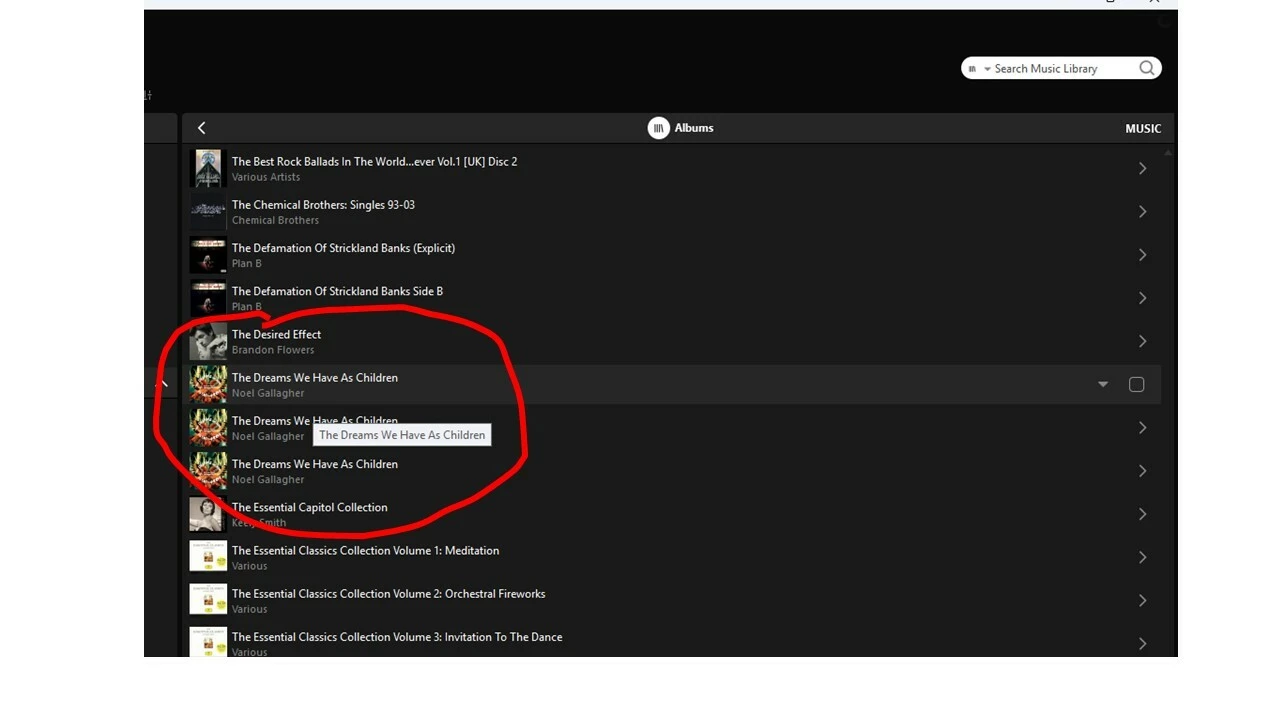1280x720 pixels.
Task: Expand Defamation Of Strickland Banks (Explicit) chevron
Action: pos(1142,254)
